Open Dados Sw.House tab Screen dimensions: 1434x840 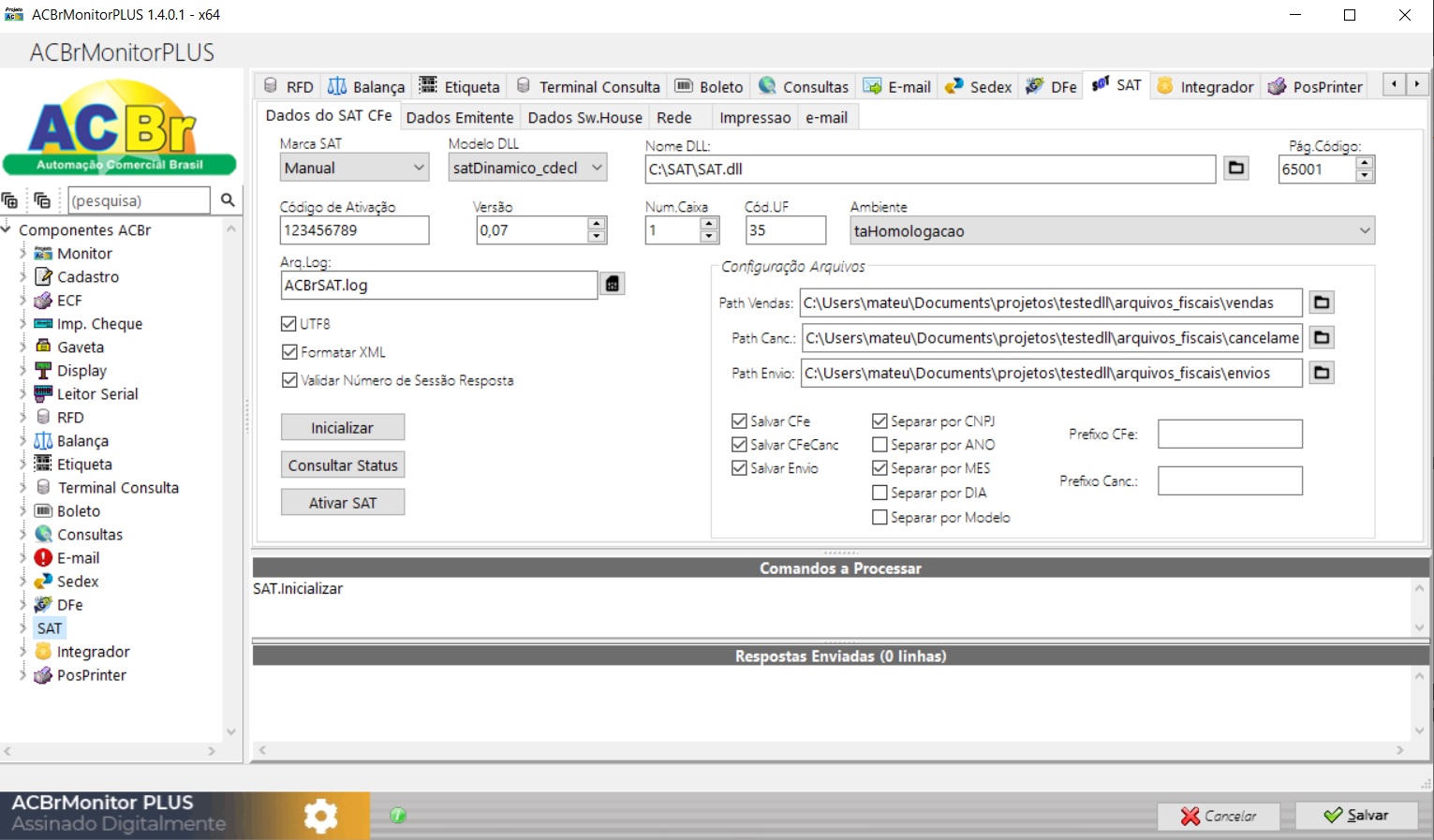[x=584, y=117]
